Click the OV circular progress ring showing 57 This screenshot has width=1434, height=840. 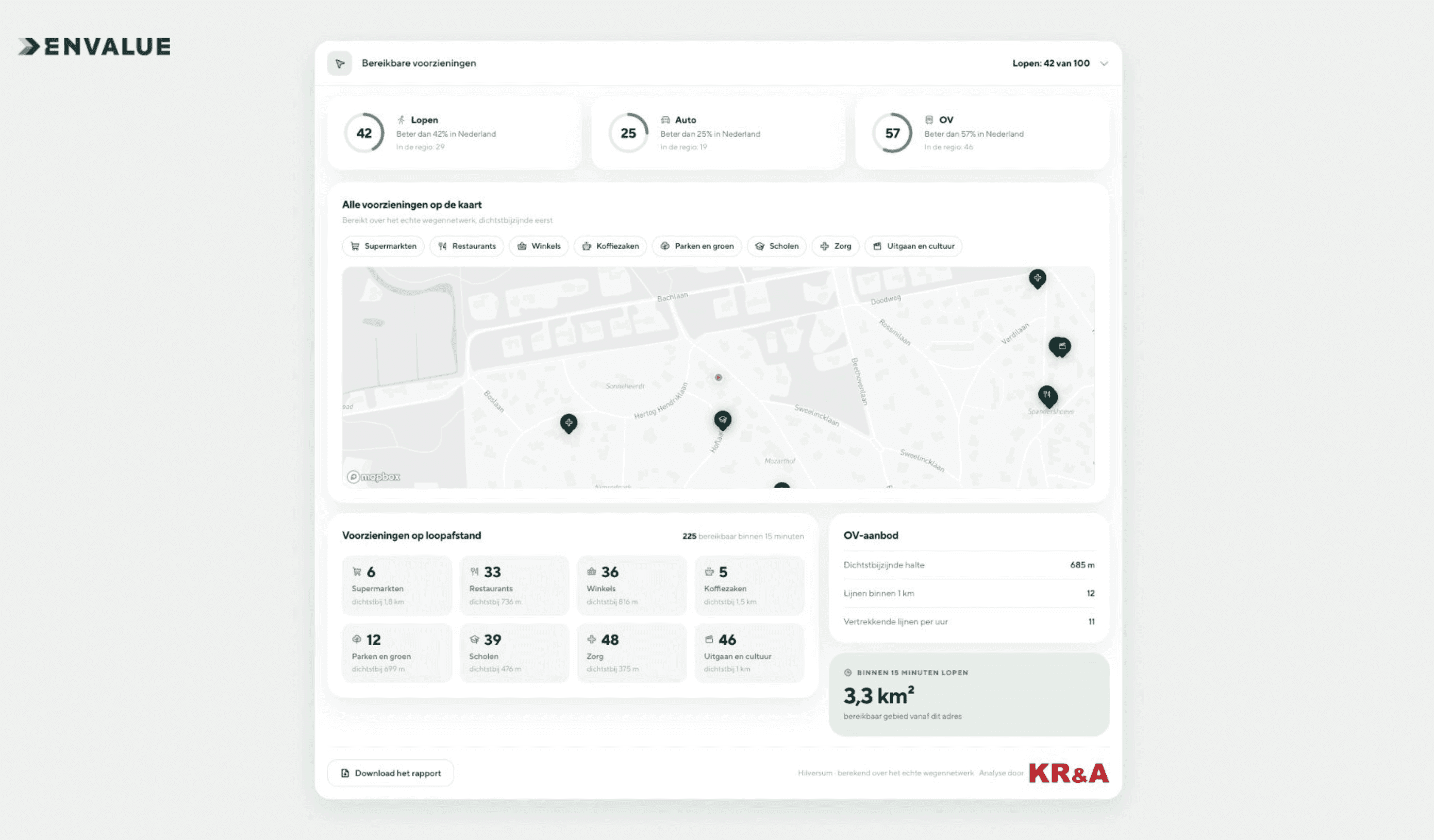coord(892,132)
